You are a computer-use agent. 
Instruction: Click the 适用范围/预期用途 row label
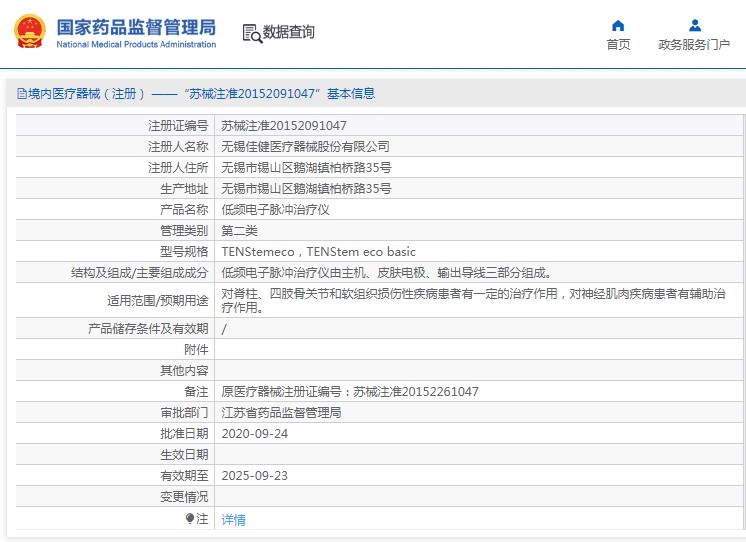[157, 300]
